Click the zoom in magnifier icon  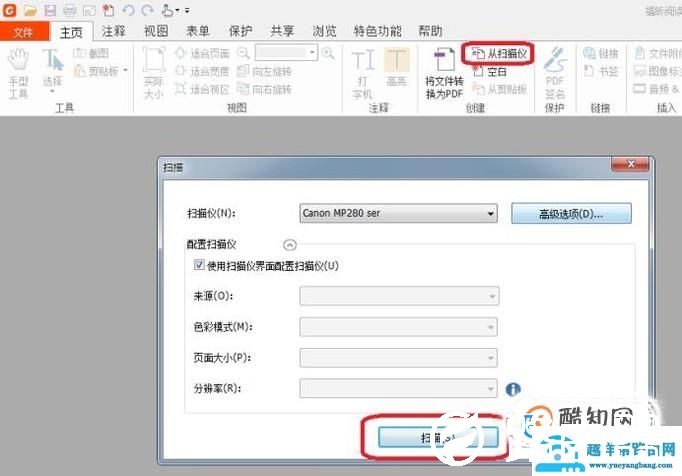click(x=328, y=53)
